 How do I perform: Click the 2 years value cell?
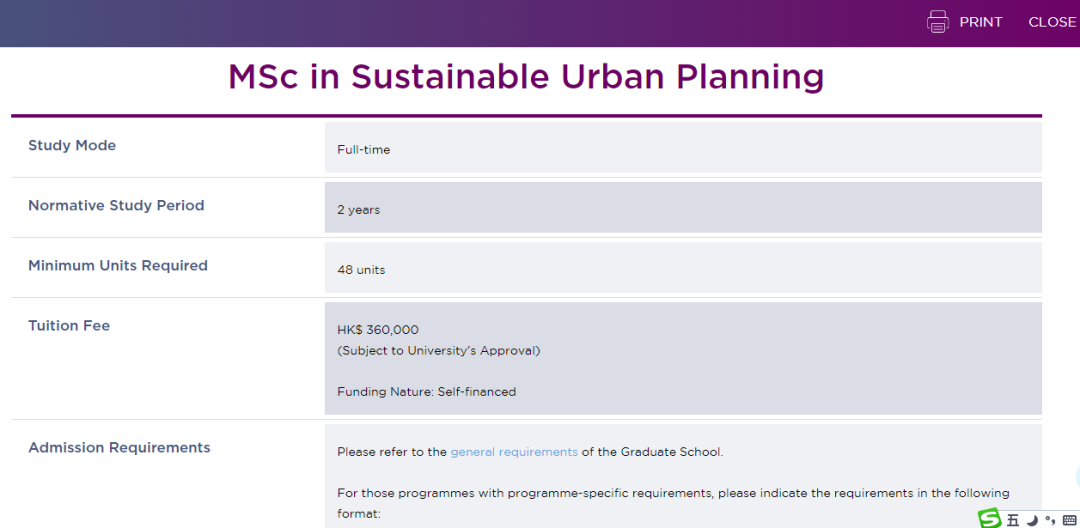(358, 210)
